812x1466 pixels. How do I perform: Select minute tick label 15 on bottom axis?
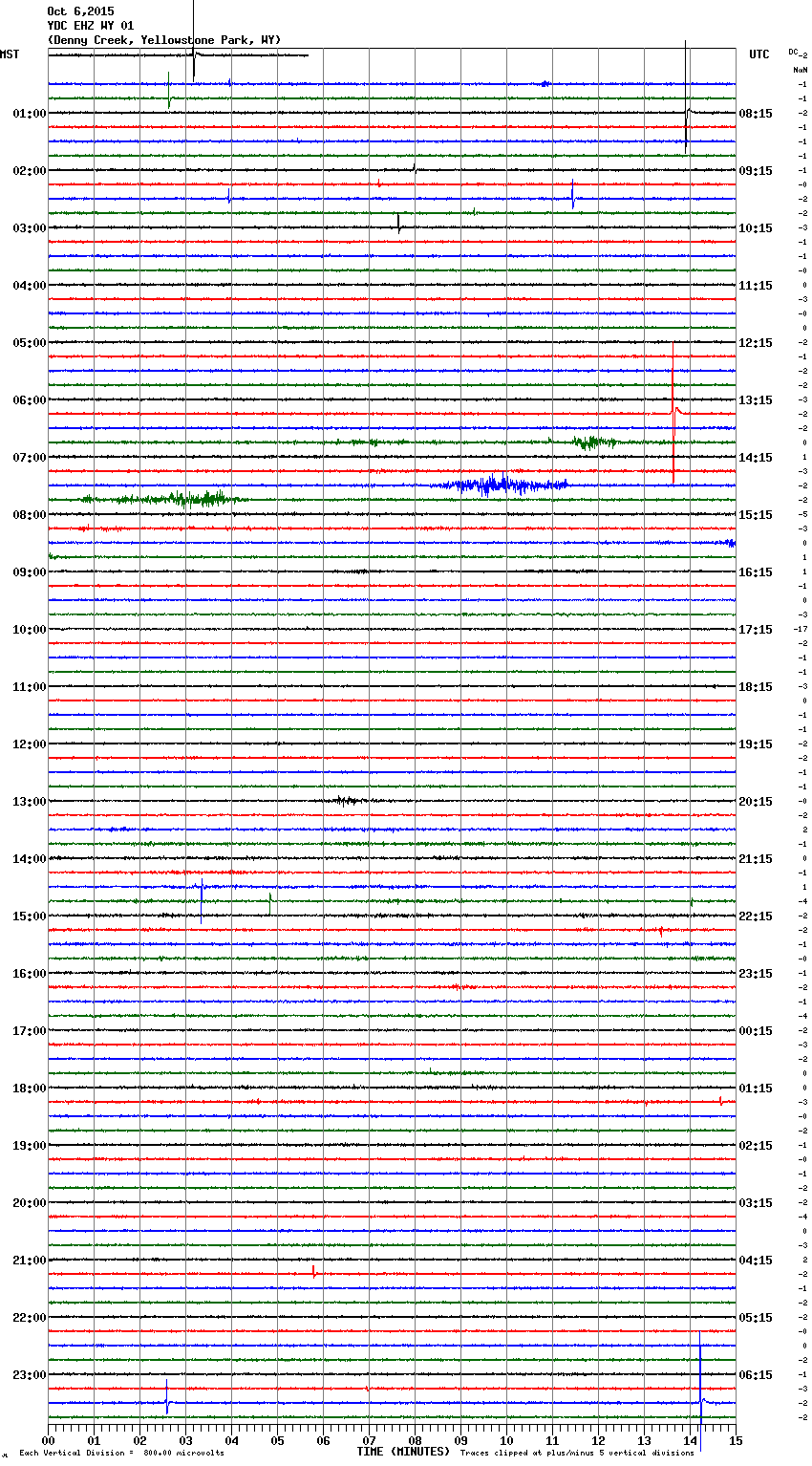736,1440
